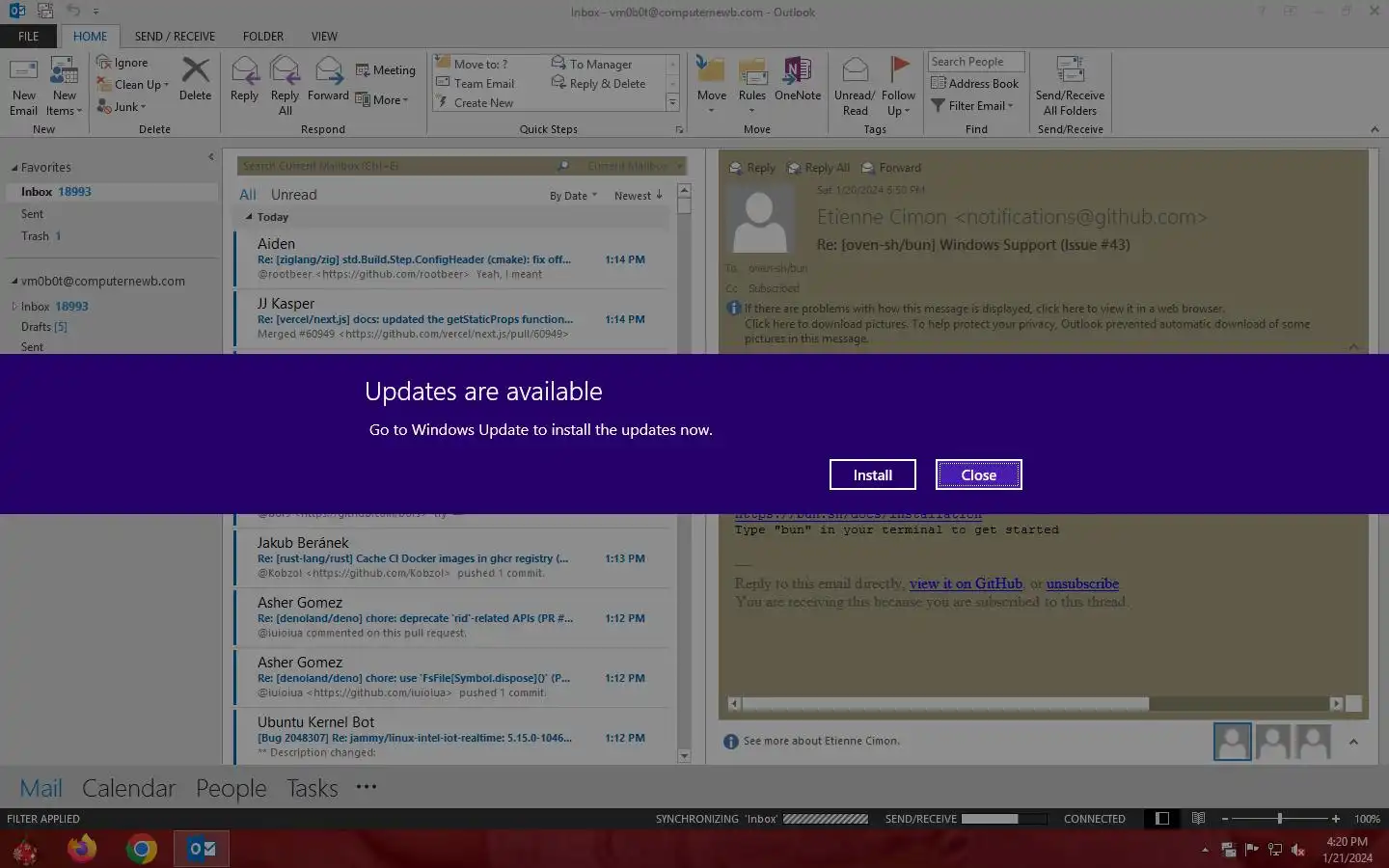The width and height of the screenshot is (1389, 868).
Task: Open the Tasks view
Action: (x=312, y=788)
